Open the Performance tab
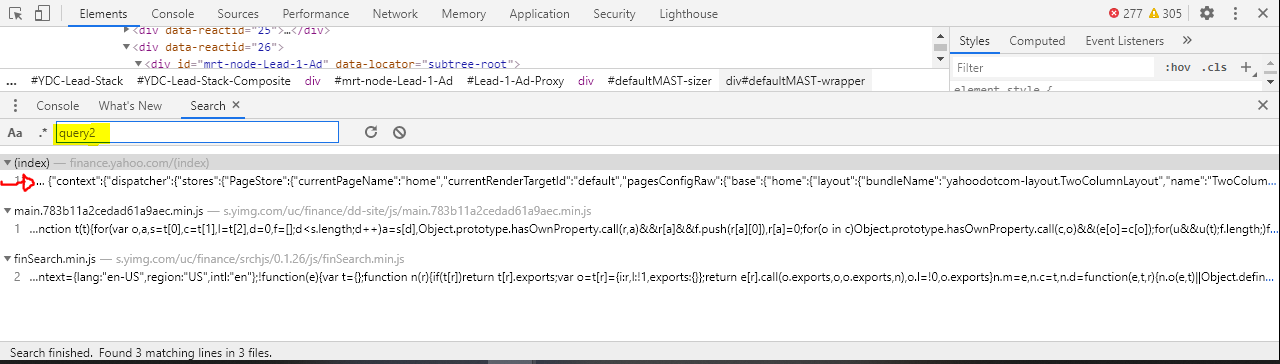 pos(316,14)
